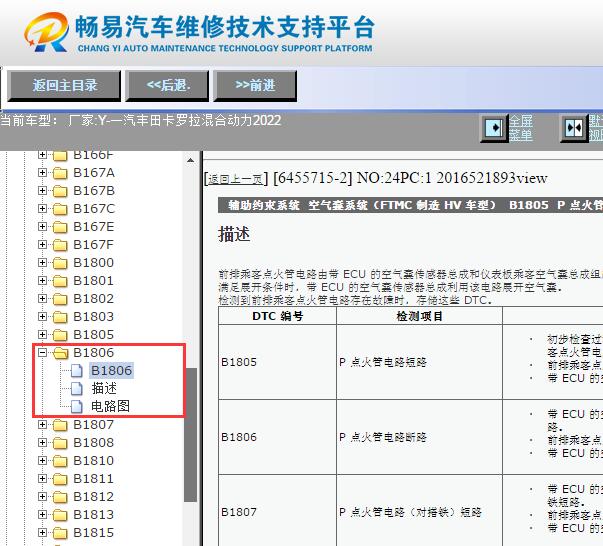603x546 pixels.
Task: Click the B1807 cell in DTC table
Action: 277,511
